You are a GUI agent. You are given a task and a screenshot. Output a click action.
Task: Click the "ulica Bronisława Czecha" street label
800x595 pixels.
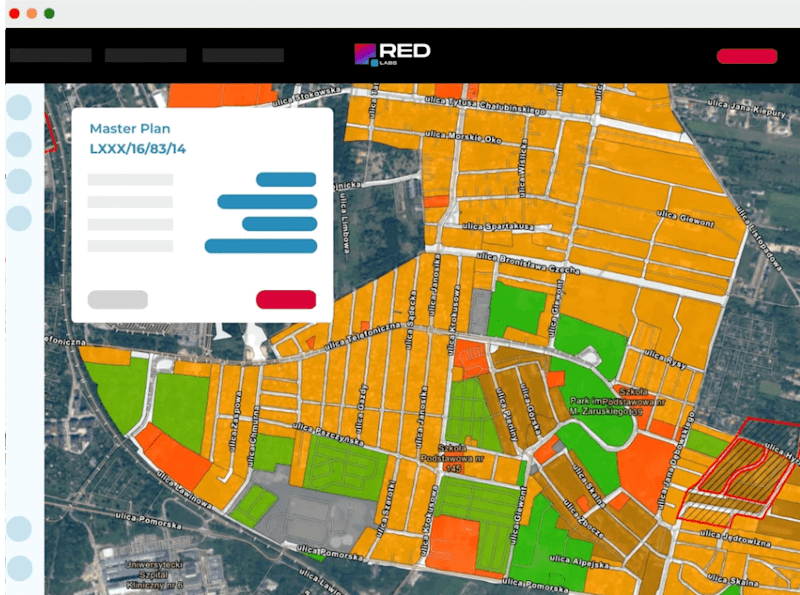[x=528, y=263]
